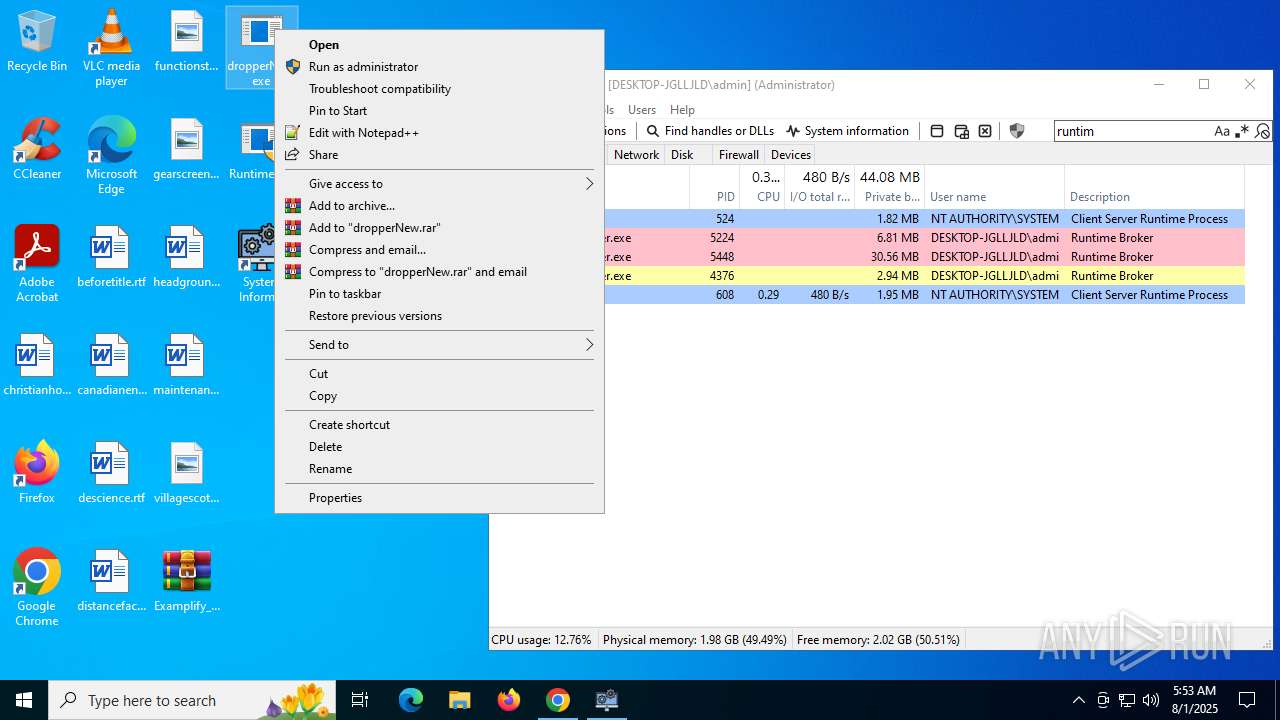Select the Adobe Acrobat desktop shortcut
The image size is (1280, 720).
point(37,263)
